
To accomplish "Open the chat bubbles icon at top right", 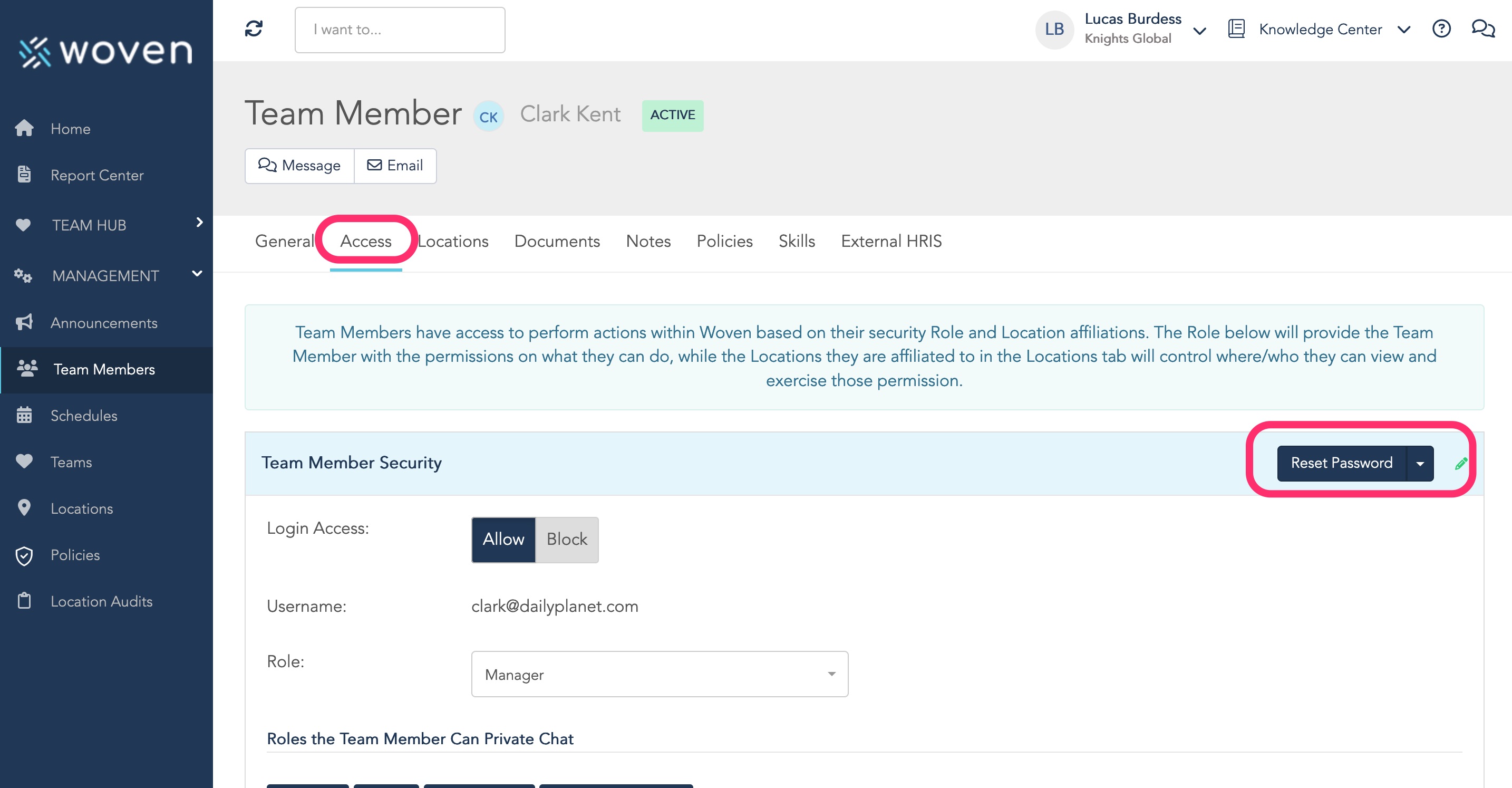I will click(x=1483, y=29).
